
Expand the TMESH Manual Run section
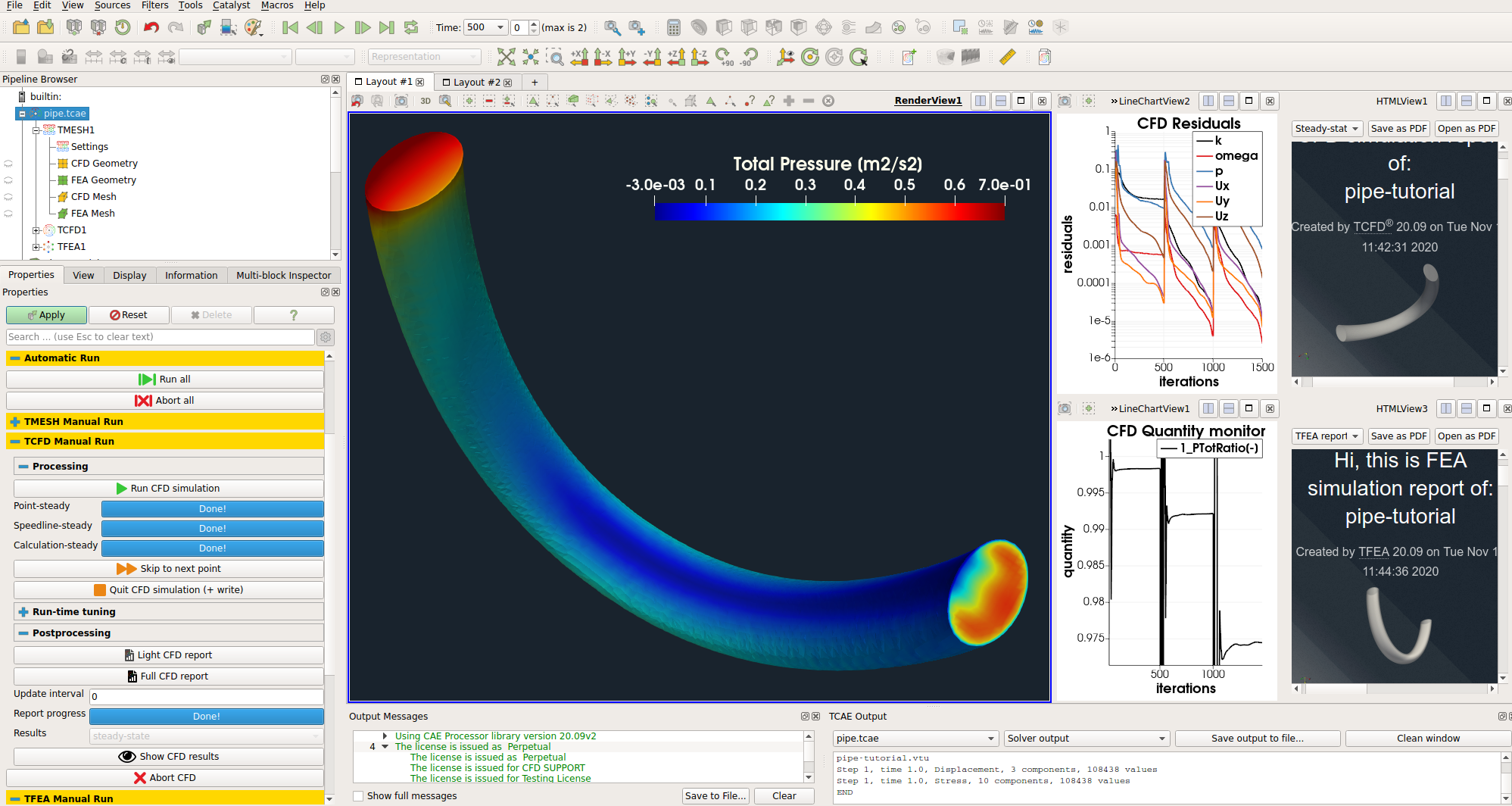[15, 422]
